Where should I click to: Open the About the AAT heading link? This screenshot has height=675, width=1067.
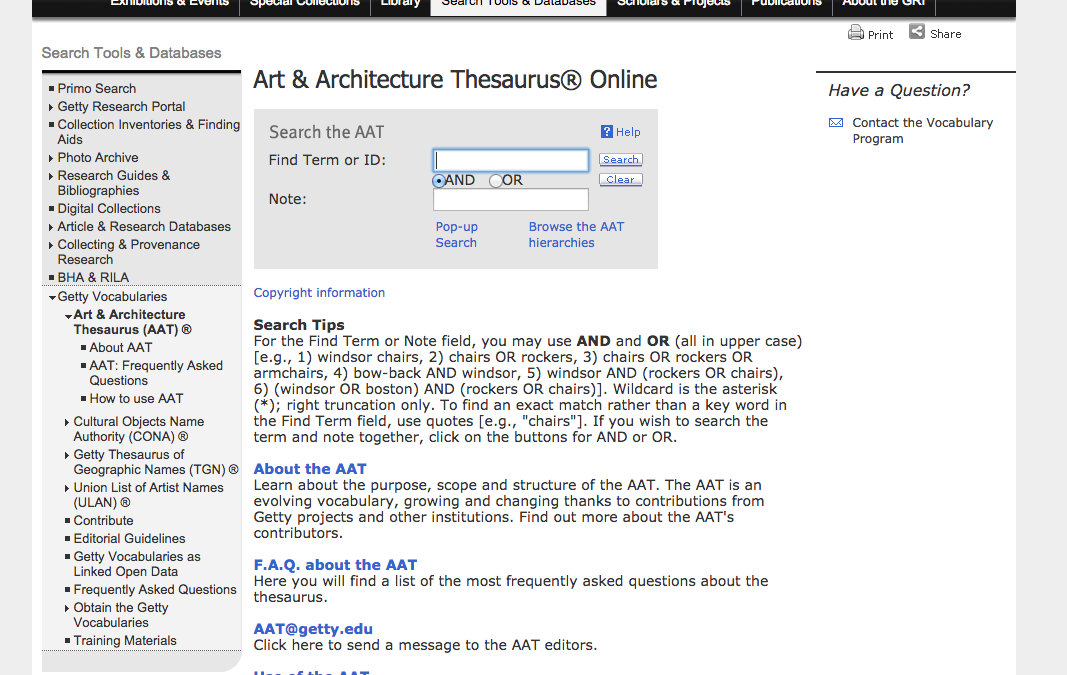(x=310, y=469)
